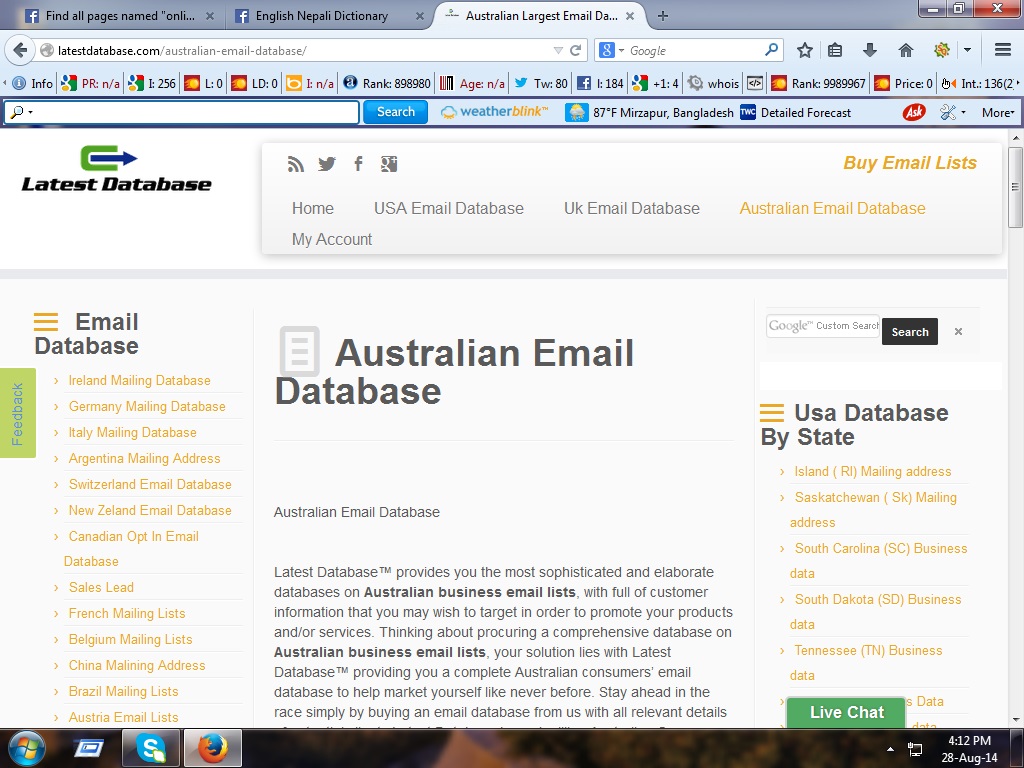Click the whois toolbar gear icon
1024x768 pixels.
pos(696,83)
